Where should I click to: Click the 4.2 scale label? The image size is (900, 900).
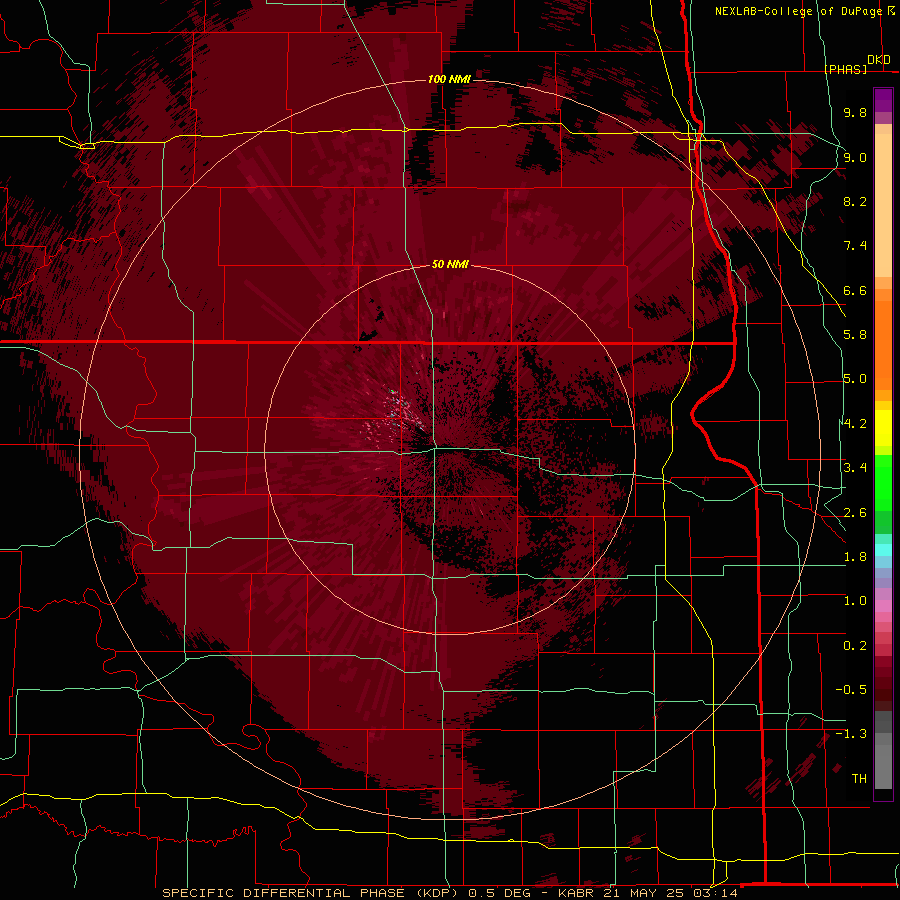click(855, 424)
